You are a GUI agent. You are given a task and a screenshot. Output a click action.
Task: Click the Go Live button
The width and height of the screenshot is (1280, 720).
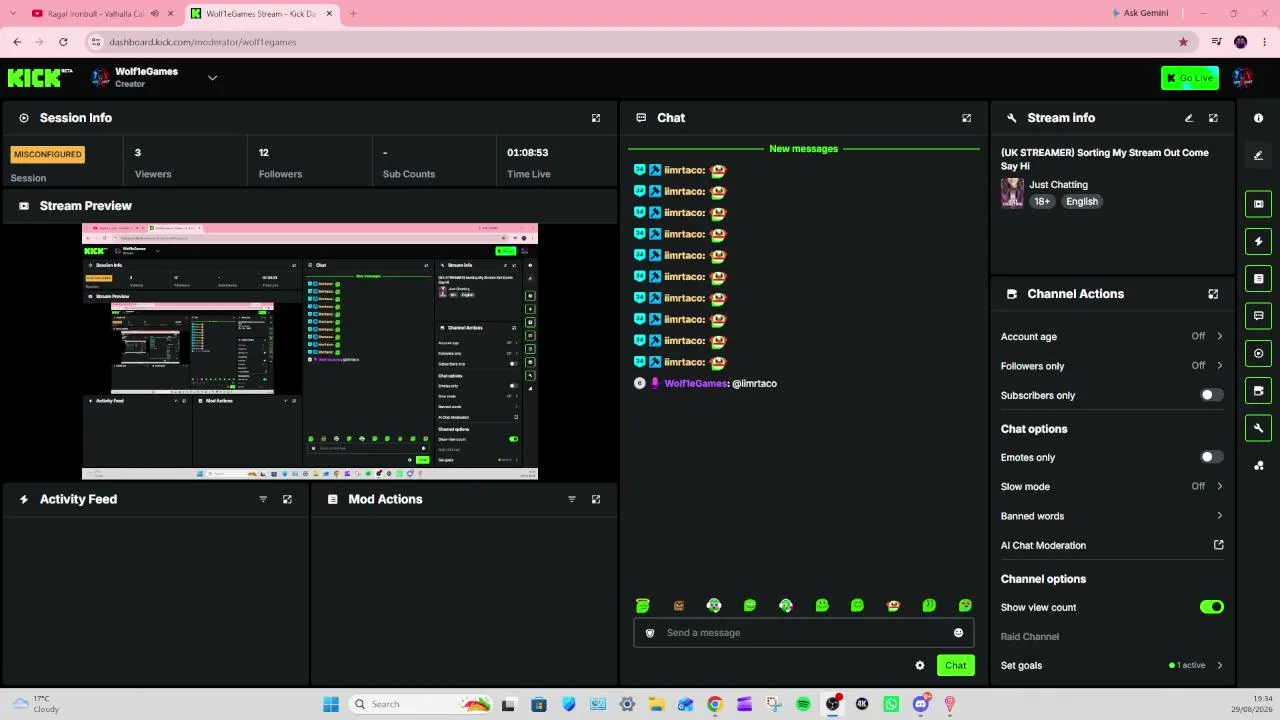pyautogui.click(x=1189, y=78)
